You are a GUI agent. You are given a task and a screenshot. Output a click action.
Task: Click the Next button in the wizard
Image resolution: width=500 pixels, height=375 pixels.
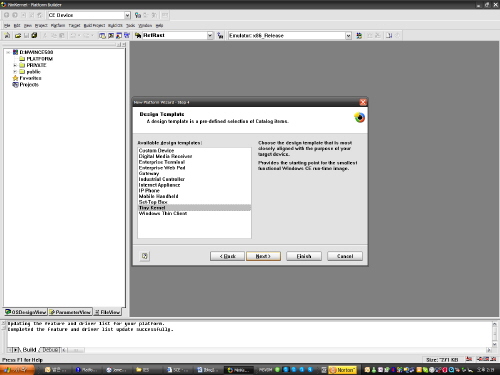(x=263, y=256)
